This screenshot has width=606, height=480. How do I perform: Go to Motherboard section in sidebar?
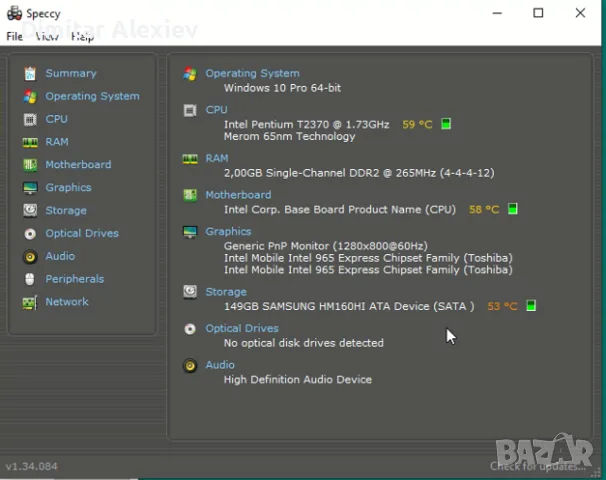(x=78, y=165)
